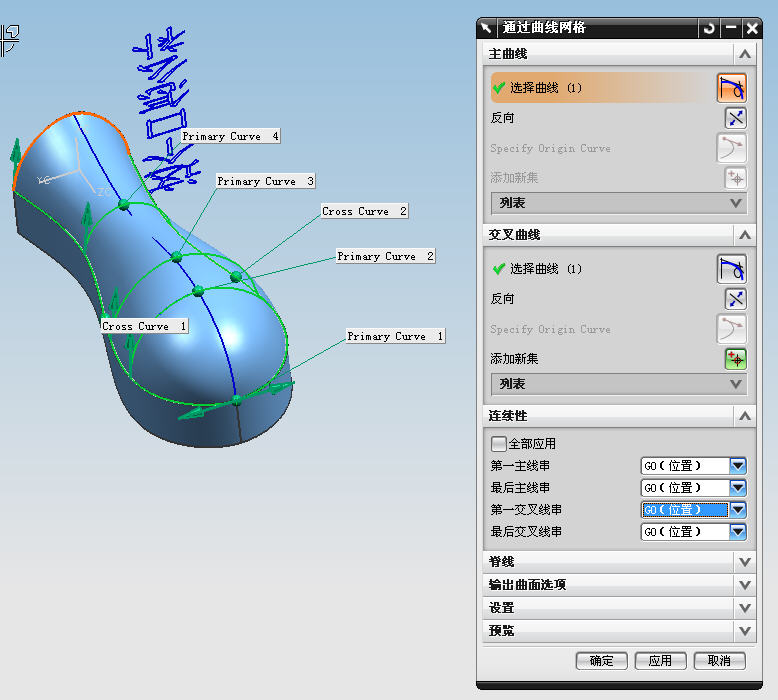778x700 pixels.
Task: Expand the 预览 section
Action: pyautogui.click(x=744, y=631)
